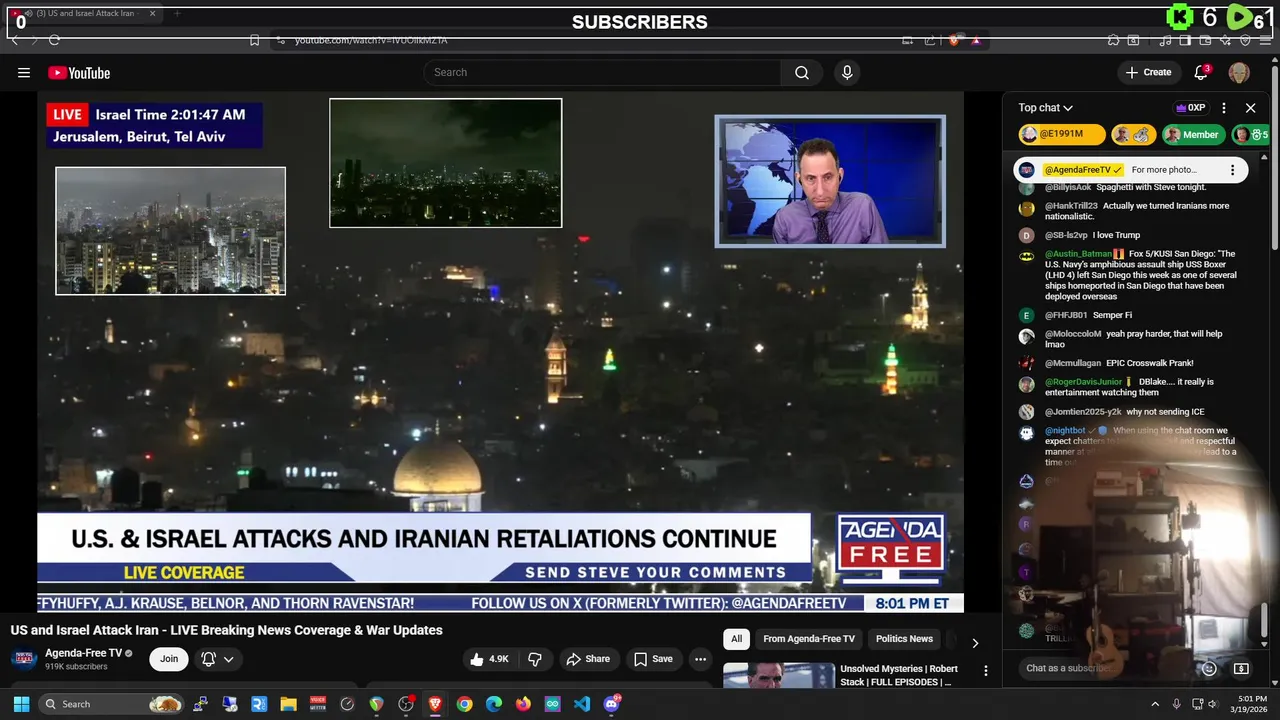Toggle browser sidebar panel icon
This screenshot has width=1280, height=720.
tap(1185, 40)
